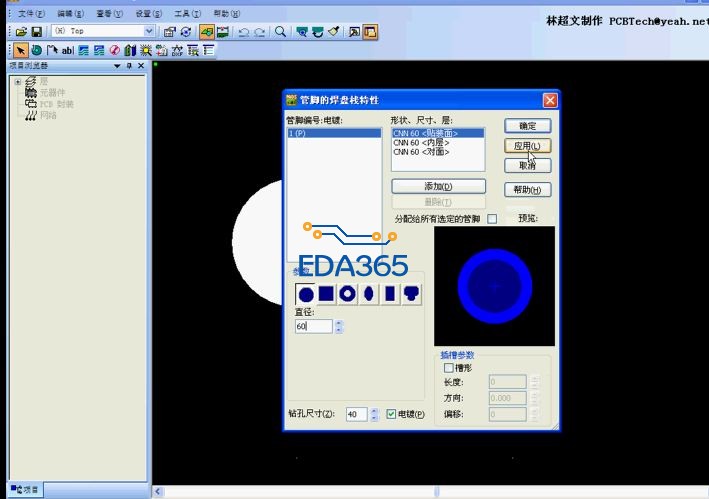Open the output window icon
This screenshot has width=709, height=499.
click(x=354, y=32)
